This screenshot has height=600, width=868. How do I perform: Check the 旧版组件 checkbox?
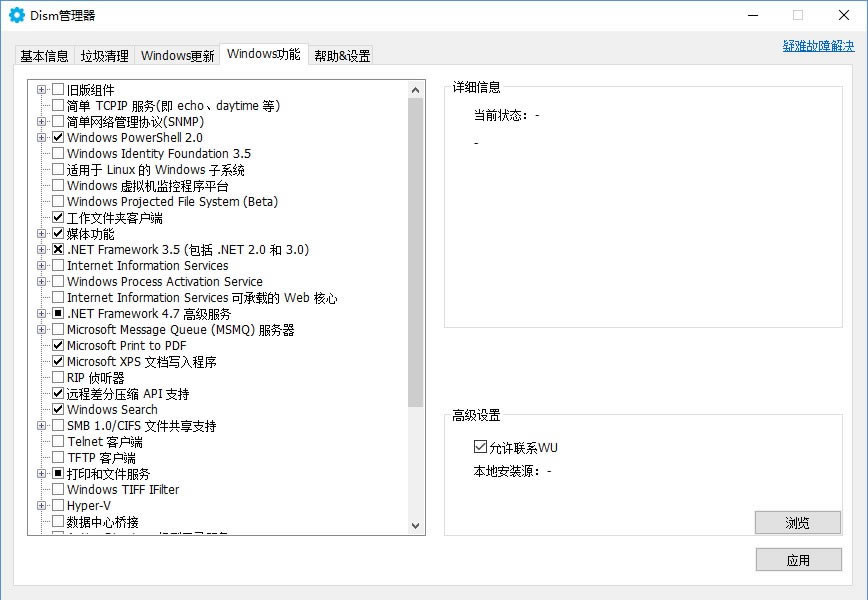(x=58, y=89)
